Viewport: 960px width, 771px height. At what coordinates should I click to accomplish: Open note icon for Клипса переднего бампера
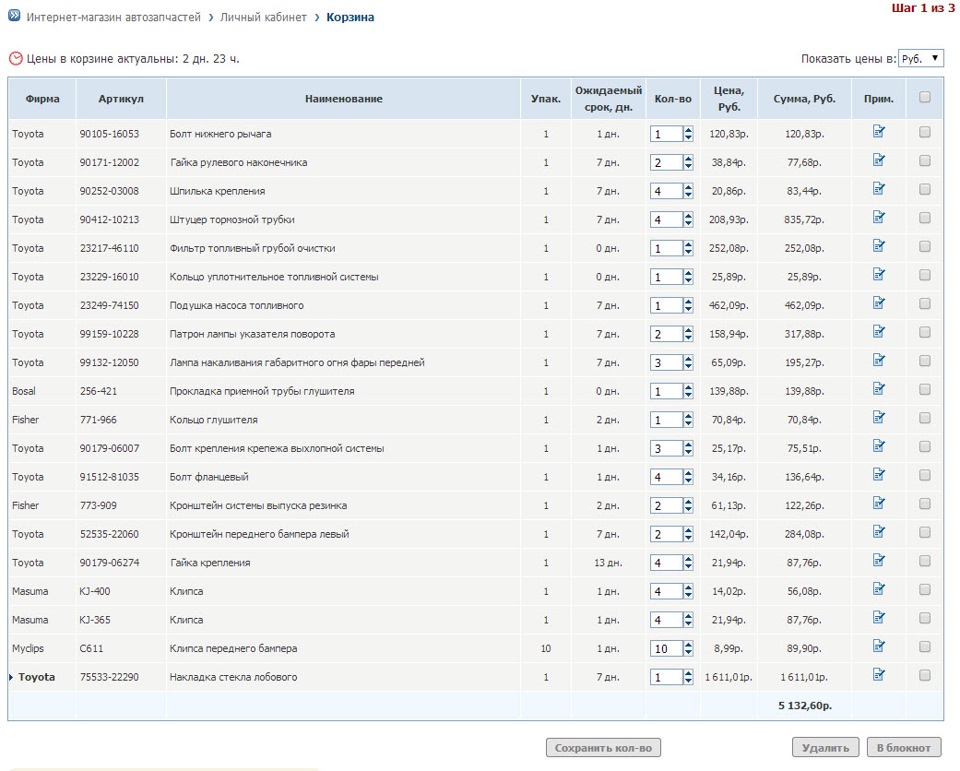[879, 646]
